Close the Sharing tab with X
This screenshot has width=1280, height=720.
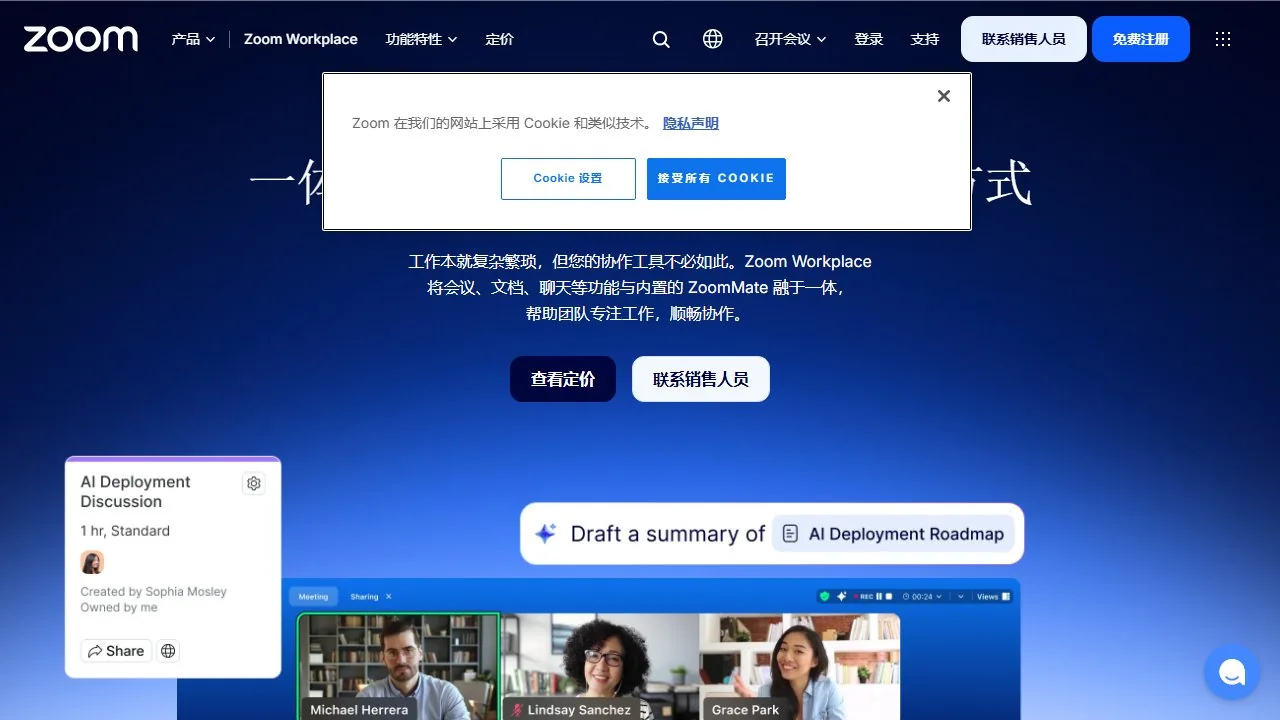(389, 597)
